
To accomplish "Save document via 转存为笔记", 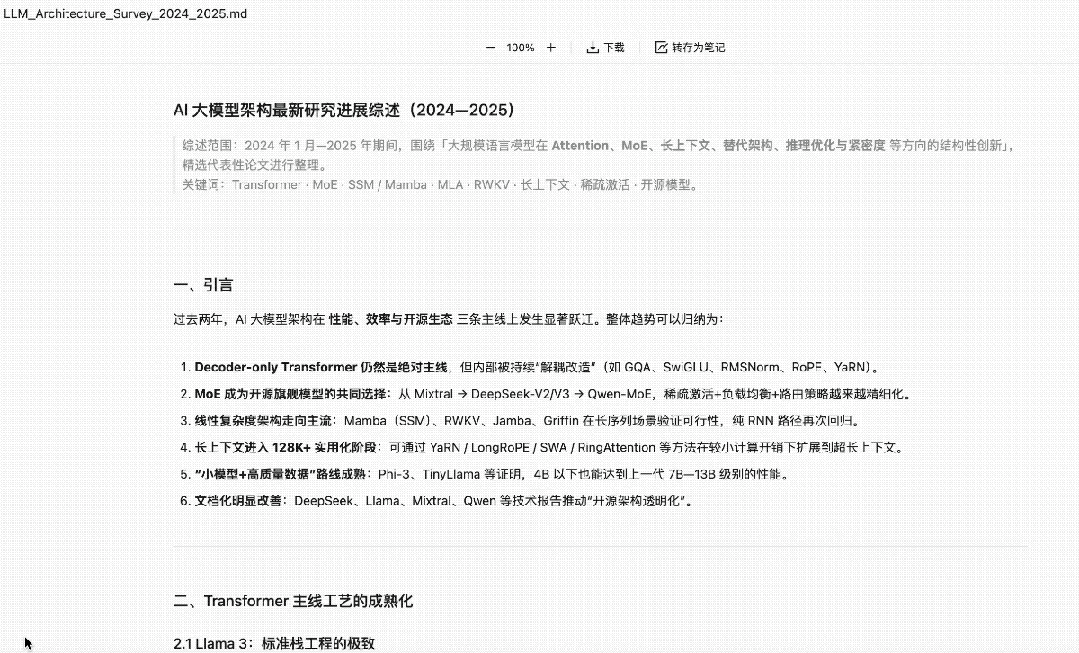I will [698, 47].
